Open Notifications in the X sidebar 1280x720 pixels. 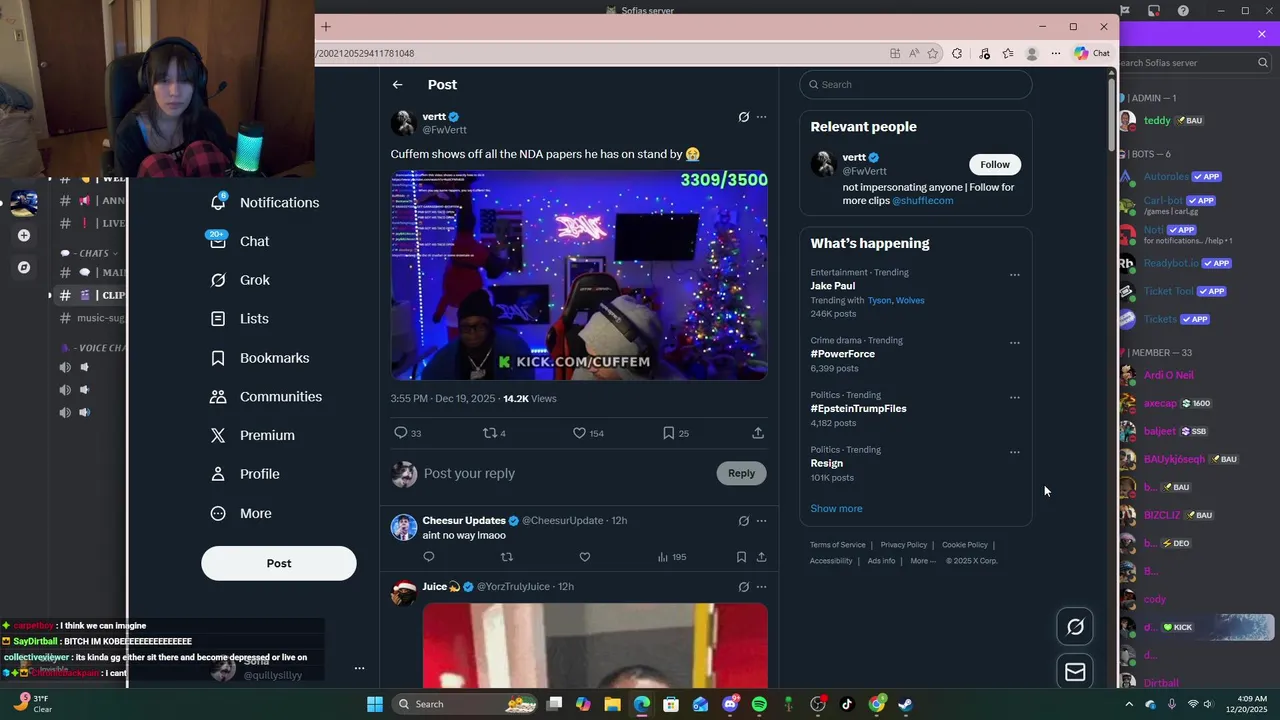264,202
